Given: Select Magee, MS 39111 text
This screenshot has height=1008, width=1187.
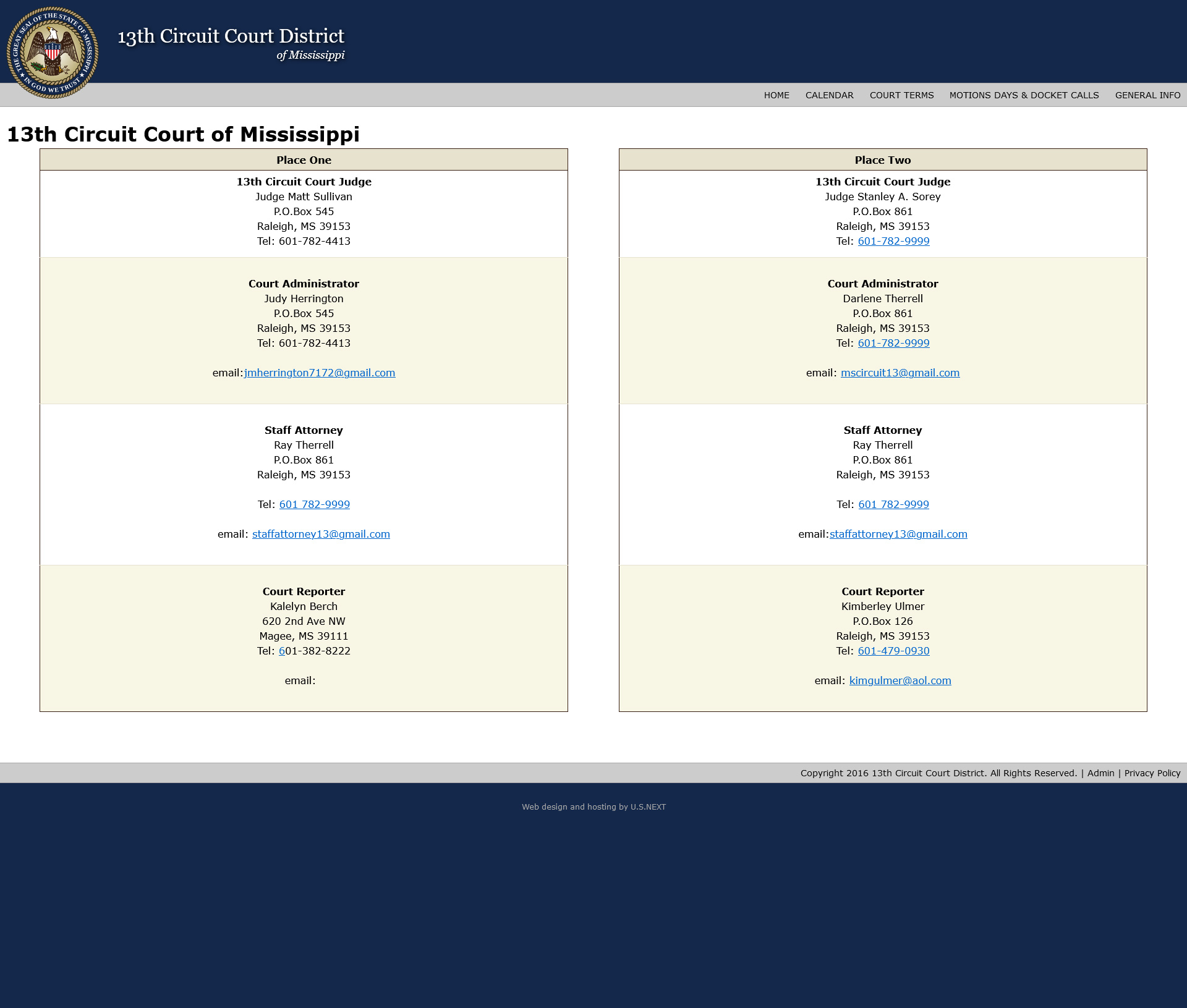Looking at the screenshot, I should click(x=304, y=636).
